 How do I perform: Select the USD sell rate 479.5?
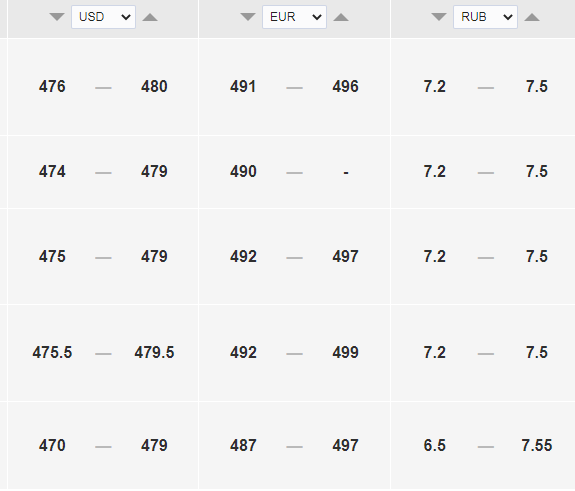click(154, 353)
